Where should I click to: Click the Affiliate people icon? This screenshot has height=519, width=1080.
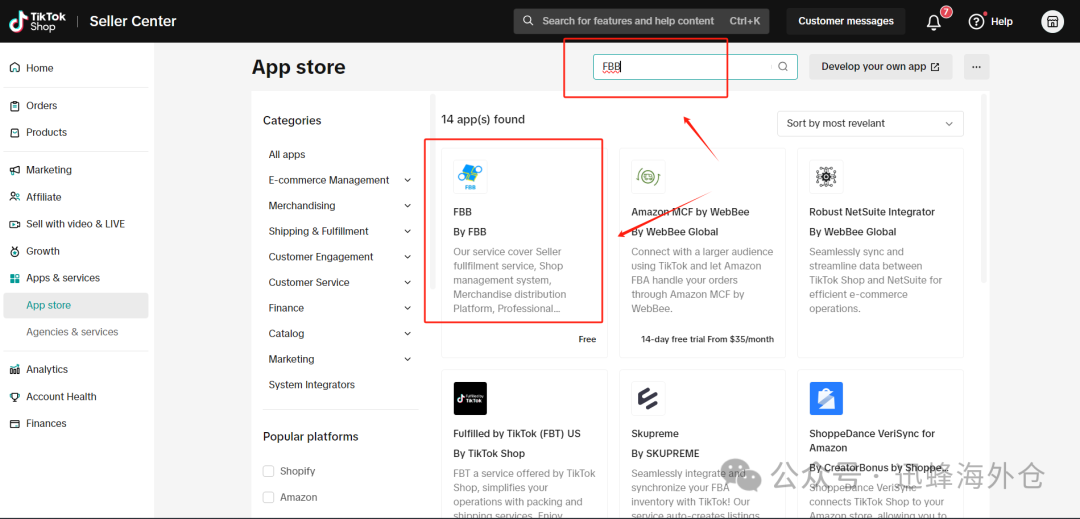coord(14,197)
